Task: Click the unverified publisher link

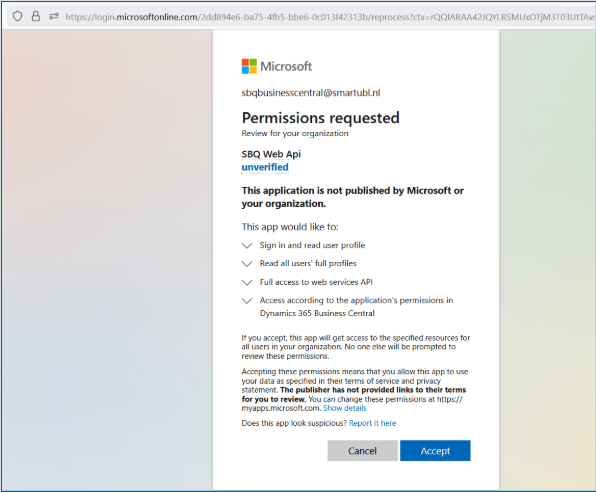Action: [x=265, y=167]
